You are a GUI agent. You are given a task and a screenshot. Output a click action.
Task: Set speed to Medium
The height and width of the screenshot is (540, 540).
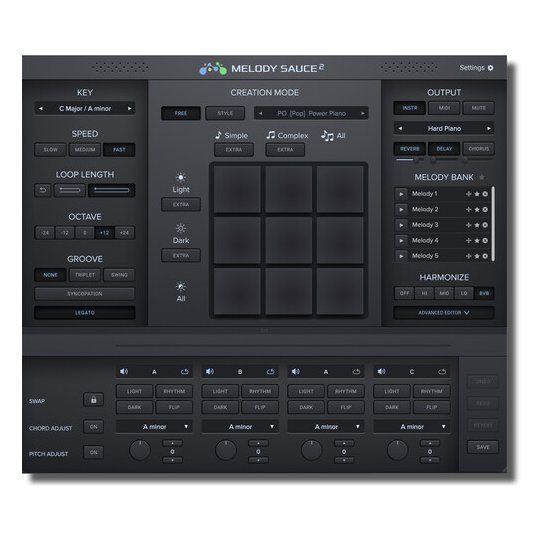[85, 150]
